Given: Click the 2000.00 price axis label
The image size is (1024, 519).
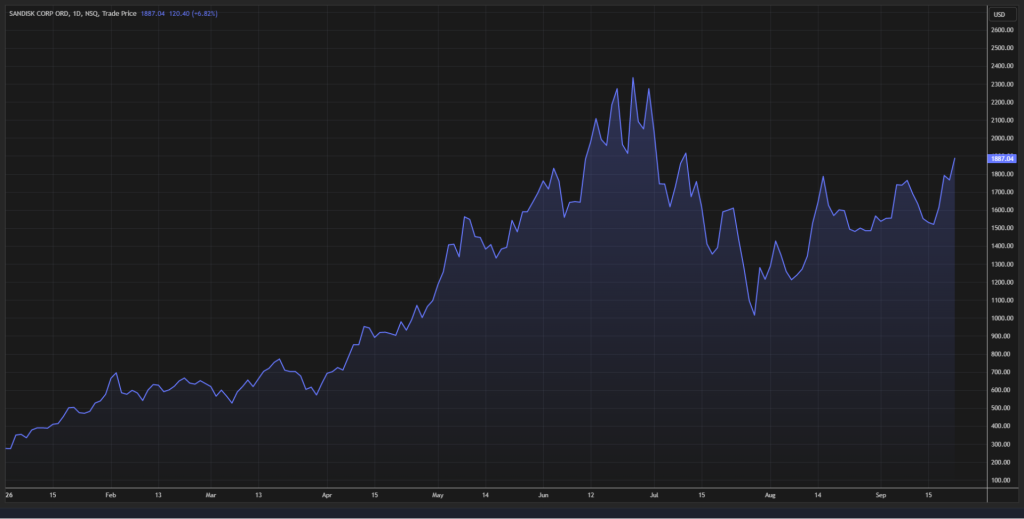Looking at the screenshot, I should 1002,138.
